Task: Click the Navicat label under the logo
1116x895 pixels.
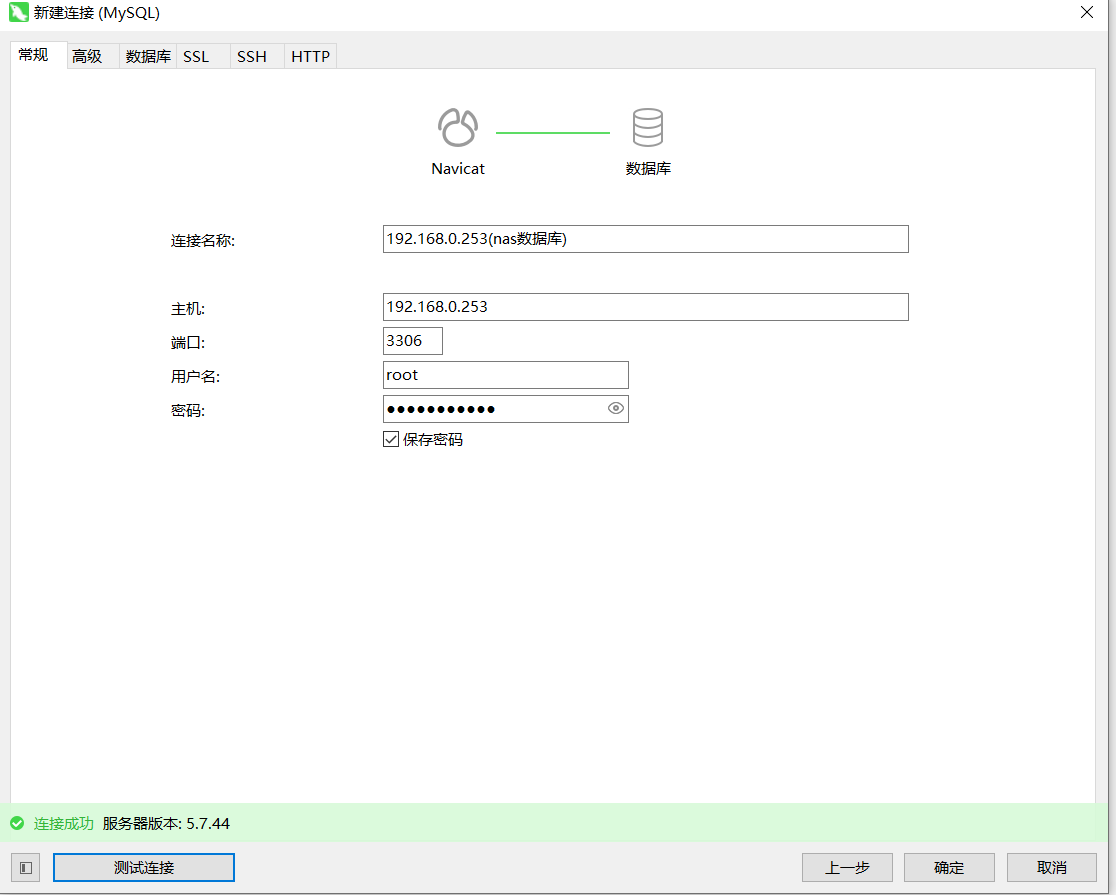Action: point(458,169)
